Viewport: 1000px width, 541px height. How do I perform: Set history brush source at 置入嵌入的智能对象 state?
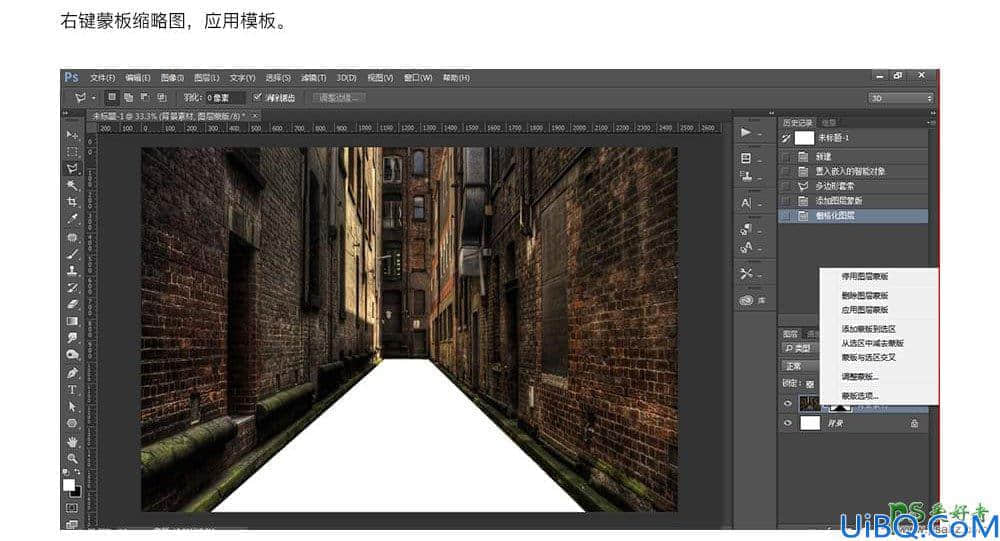786,171
